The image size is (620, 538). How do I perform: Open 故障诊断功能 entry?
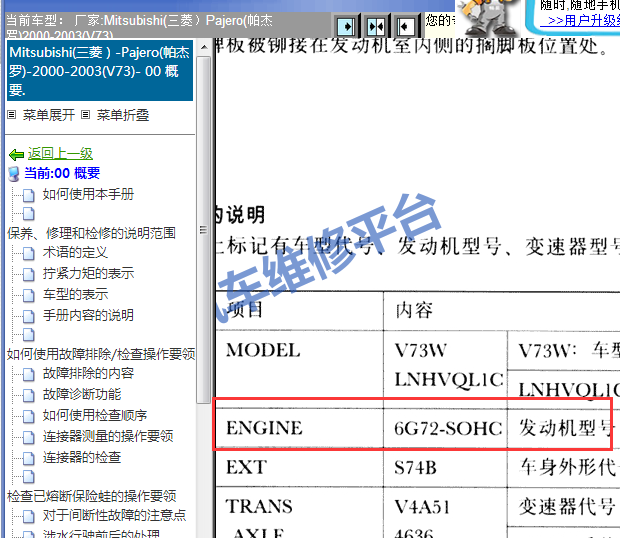(x=82, y=394)
